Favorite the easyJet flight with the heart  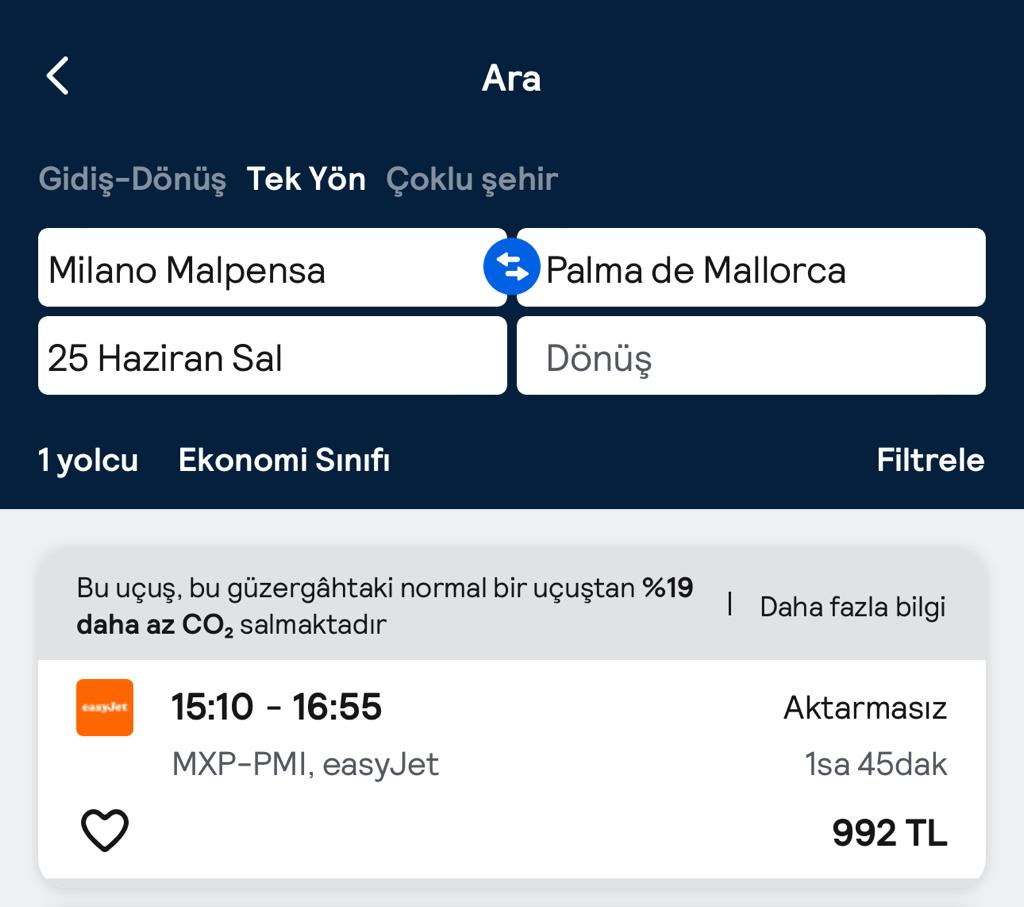(x=104, y=831)
